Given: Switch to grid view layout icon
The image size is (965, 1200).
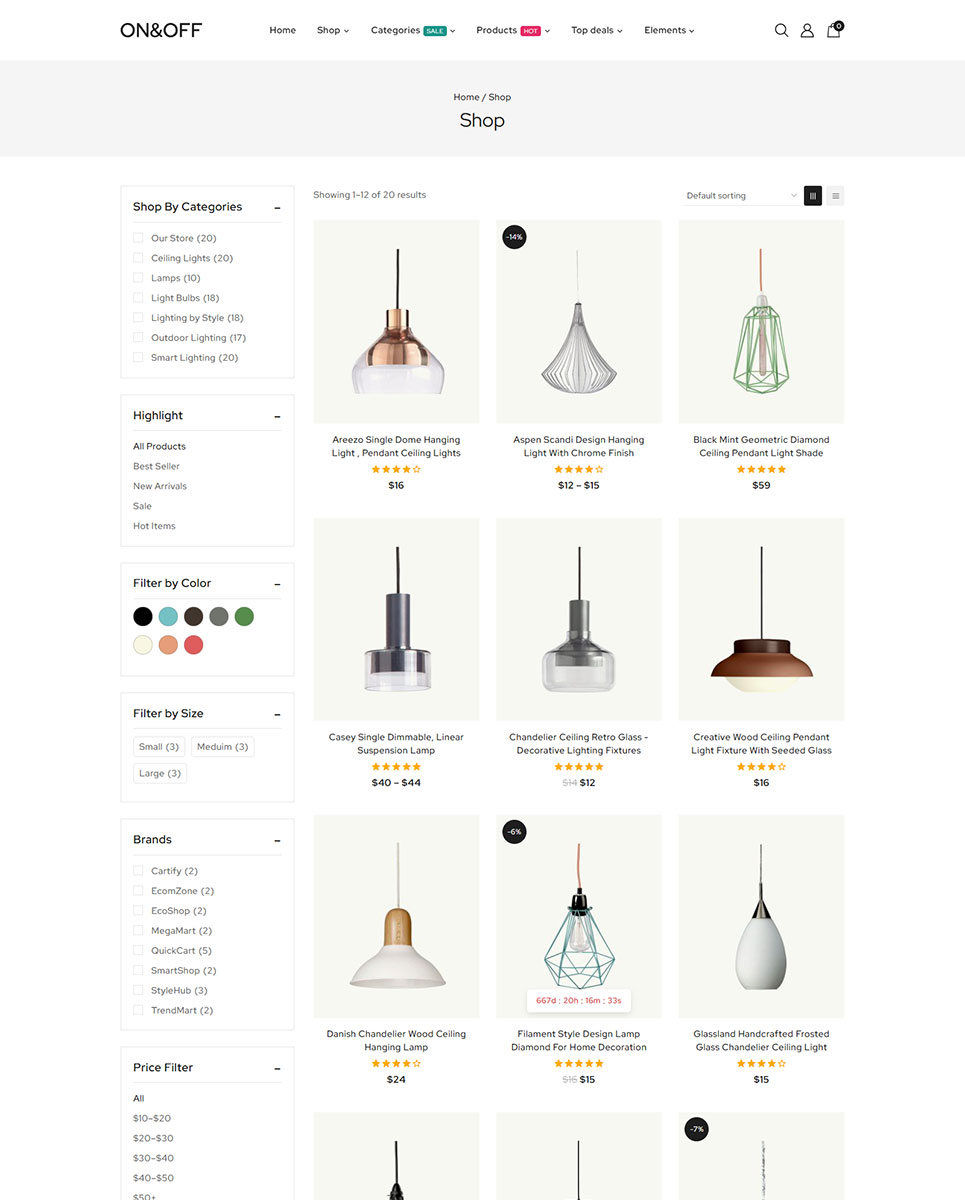Looking at the screenshot, I should tap(813, 196).
